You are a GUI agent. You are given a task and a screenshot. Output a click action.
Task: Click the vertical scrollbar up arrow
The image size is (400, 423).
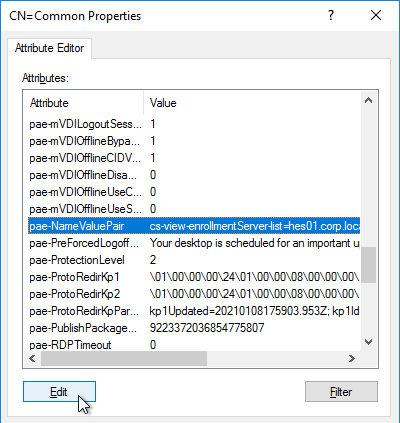pos(368,100)
